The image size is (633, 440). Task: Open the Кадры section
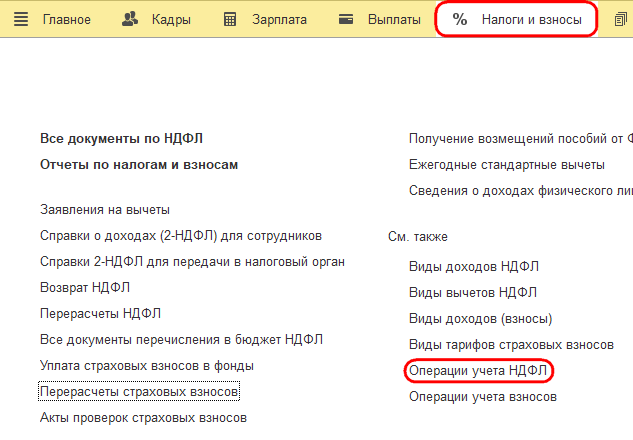pos(171,20)
